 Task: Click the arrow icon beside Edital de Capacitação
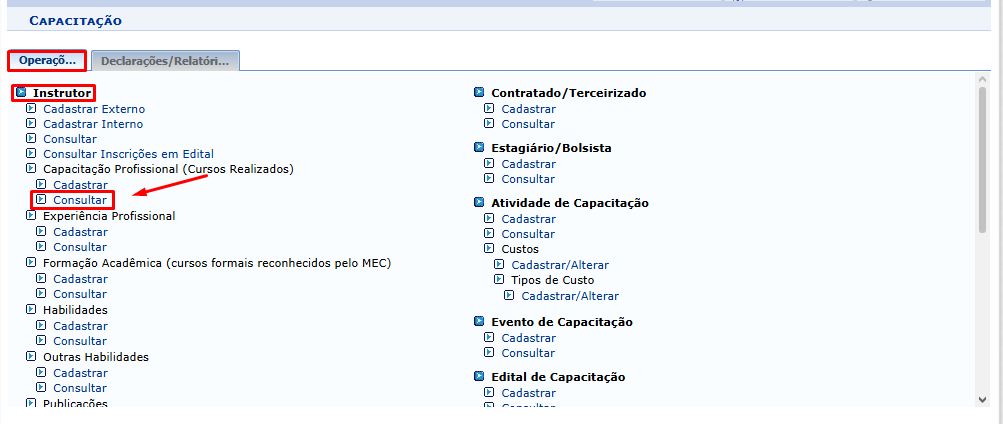479,377
